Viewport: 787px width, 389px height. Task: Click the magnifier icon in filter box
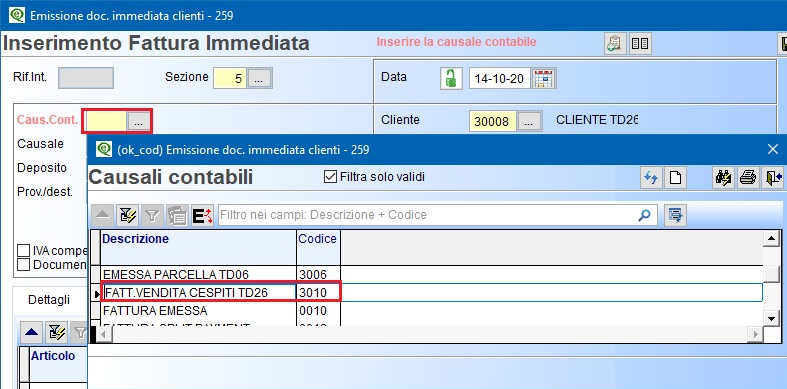click(x=644, y=215)
